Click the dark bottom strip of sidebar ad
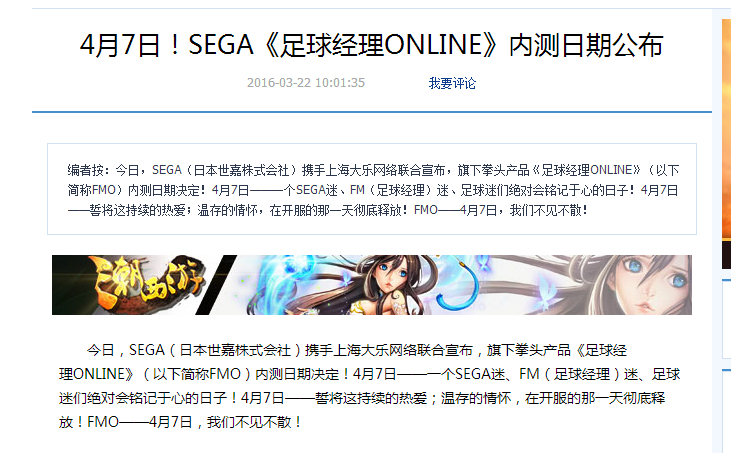Image resolution: width=731 pixels, height=453 pixels. pyautogui.click(x=726, y=255)
